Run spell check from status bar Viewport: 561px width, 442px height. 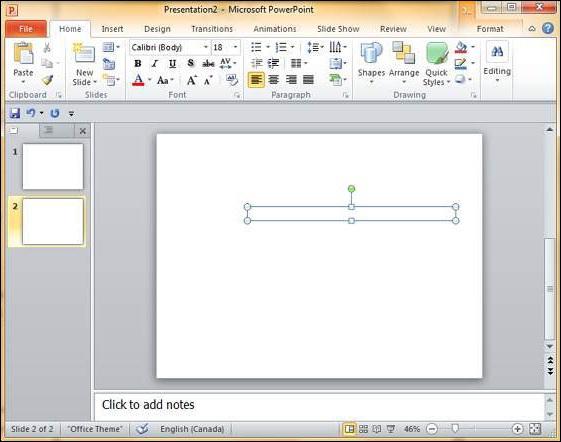click(142, 429)
